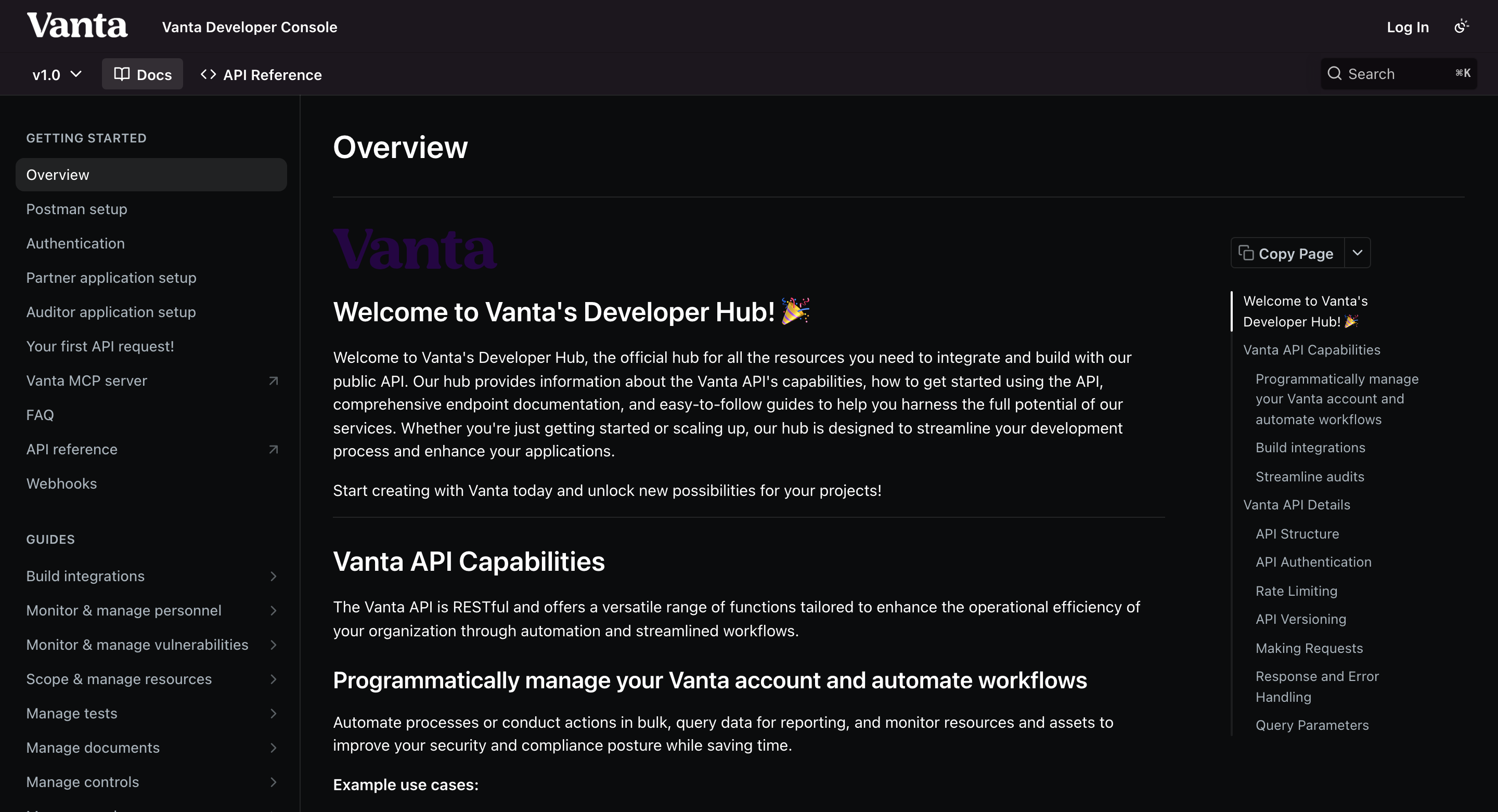Click the purple Vanta logo image
The height and width of the screenshot is (812, 1498).
pos(415,249)
